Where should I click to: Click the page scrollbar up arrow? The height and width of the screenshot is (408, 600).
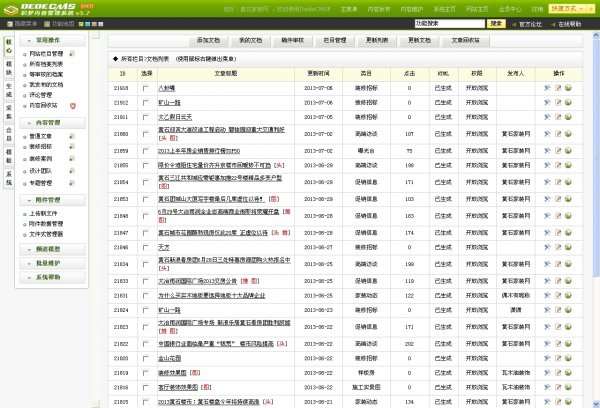596,35
